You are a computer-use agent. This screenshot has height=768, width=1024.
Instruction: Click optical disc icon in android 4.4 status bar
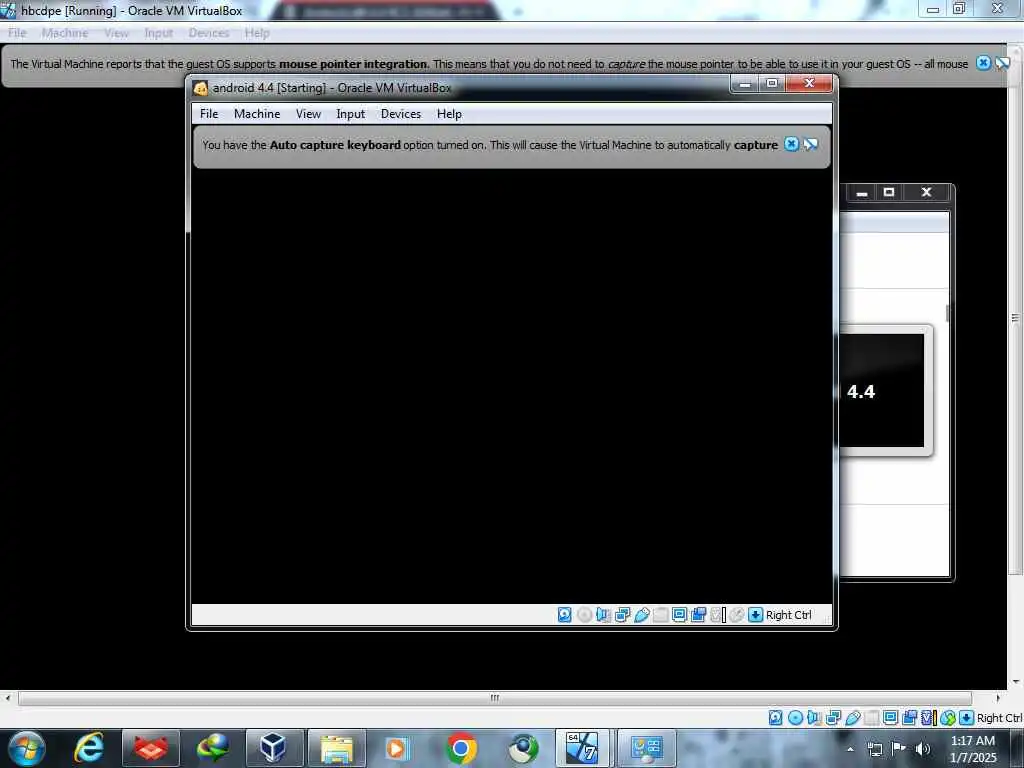pyautogui.click(x=584, y=615)
